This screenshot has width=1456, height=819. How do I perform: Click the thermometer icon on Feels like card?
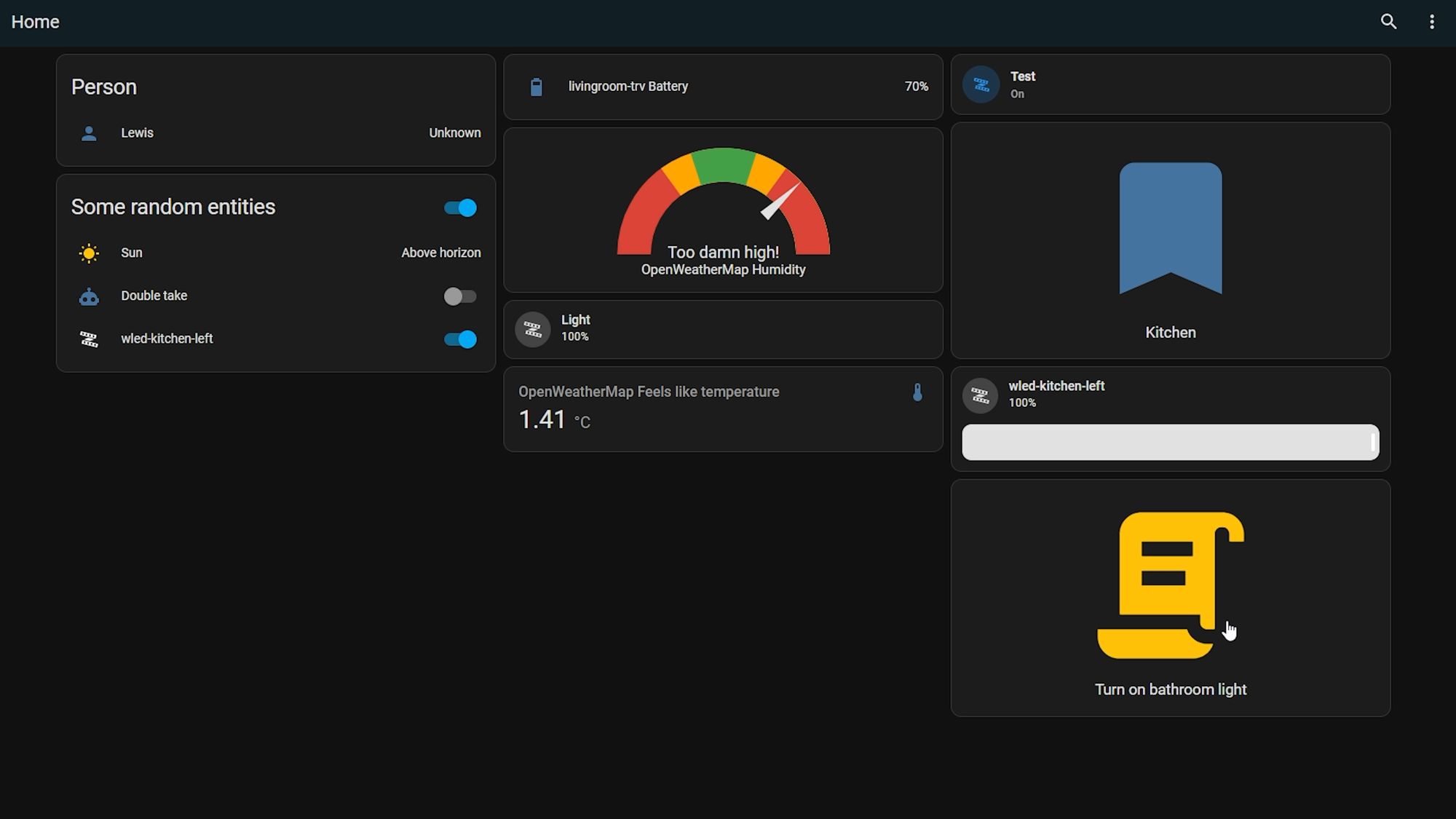click(917, 392)
